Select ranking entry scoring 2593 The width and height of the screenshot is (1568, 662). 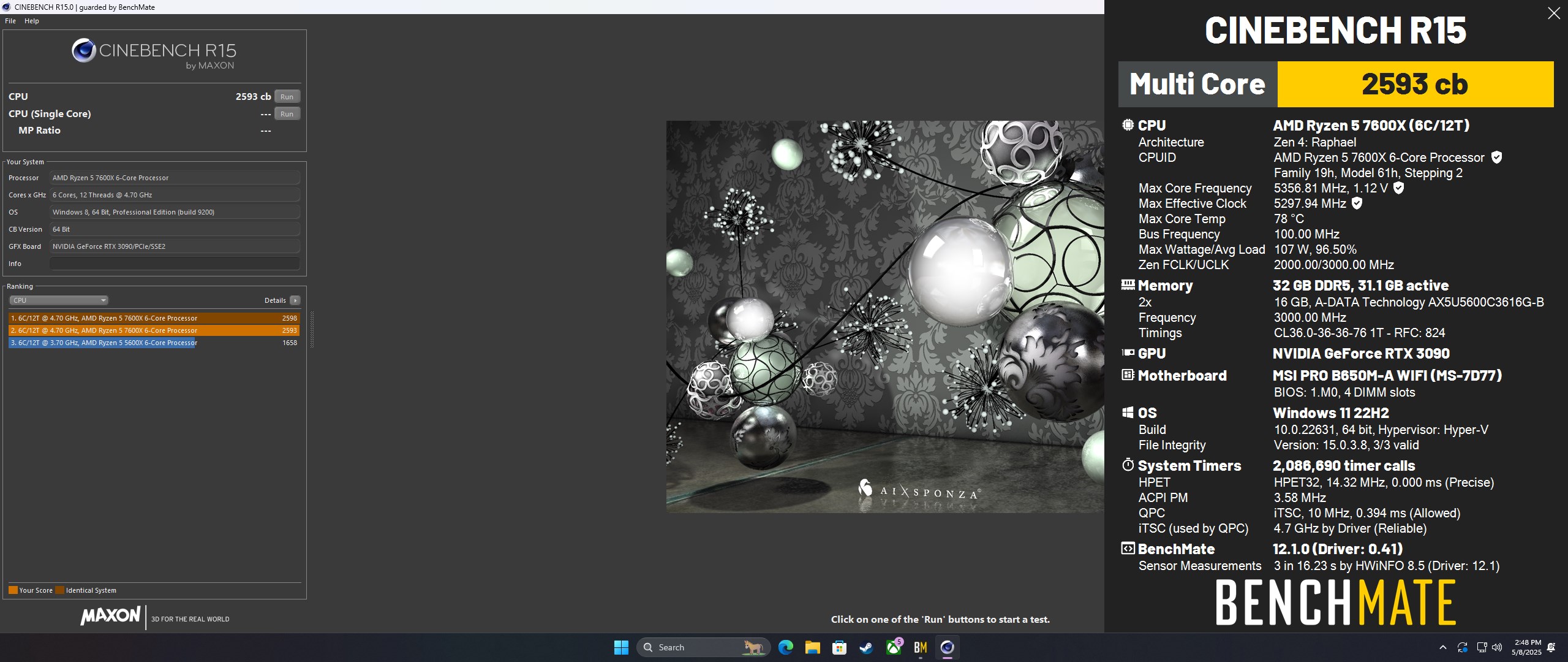pos(154,330)
